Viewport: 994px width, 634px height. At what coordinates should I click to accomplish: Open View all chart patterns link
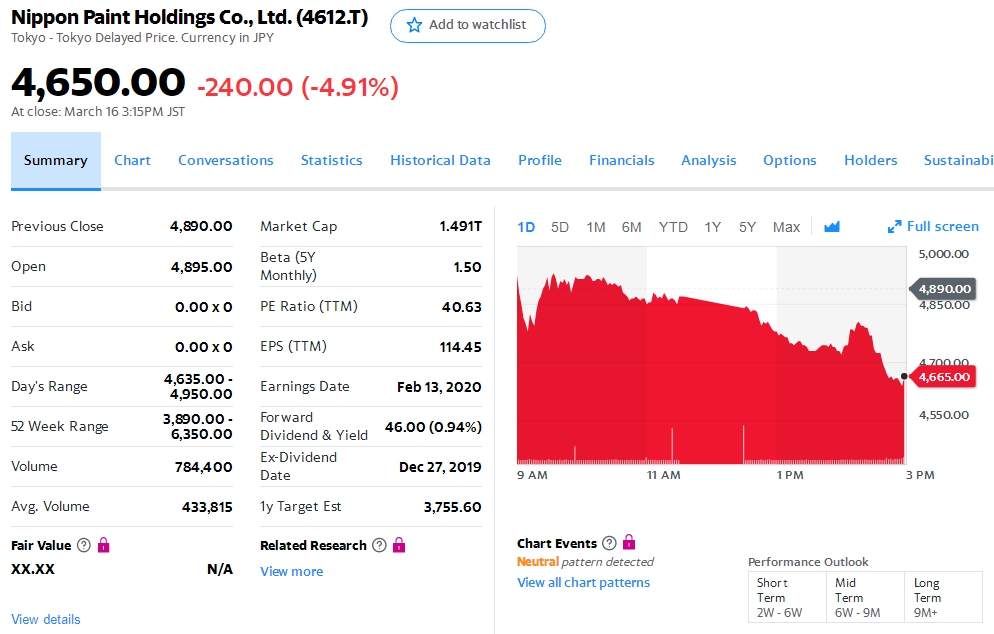click(x=583, y=582)
